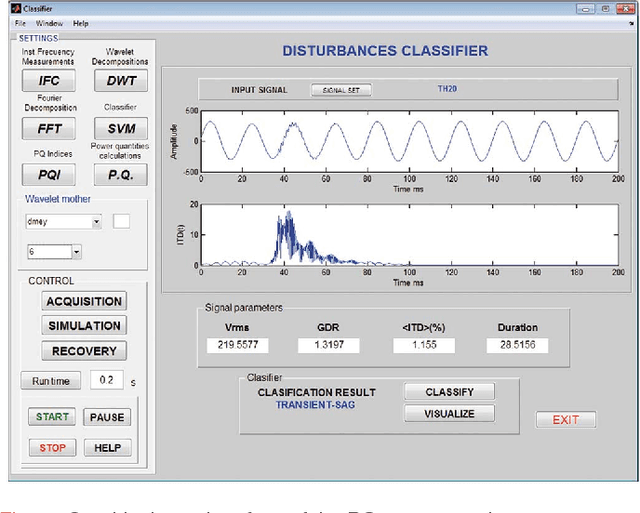
Task: Click the GDR value field 1.3197
Action: click(329, 345)
